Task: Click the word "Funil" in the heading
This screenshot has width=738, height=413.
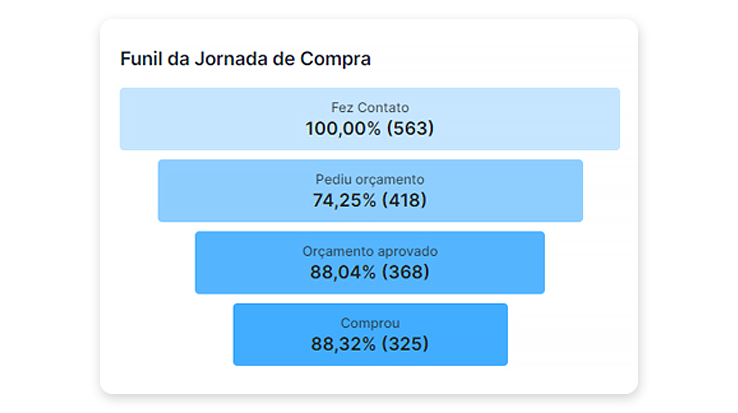Action: [138, 59]
